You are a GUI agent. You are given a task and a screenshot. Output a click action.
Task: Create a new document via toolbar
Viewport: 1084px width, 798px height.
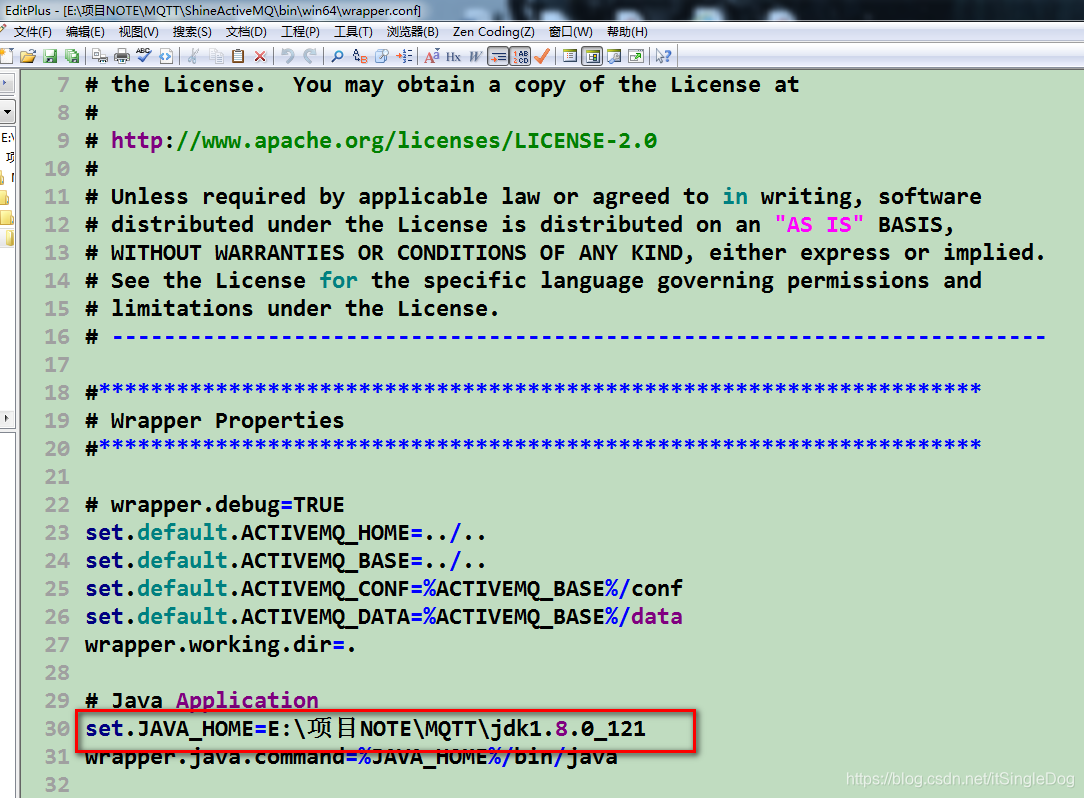click(7, 56)
